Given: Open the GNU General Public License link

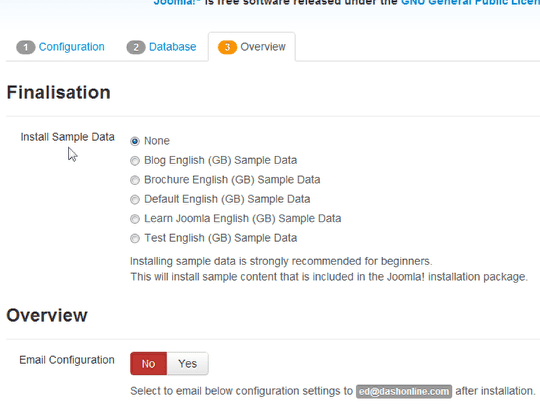Looking at the screenshot, I should tap(470, 3).
